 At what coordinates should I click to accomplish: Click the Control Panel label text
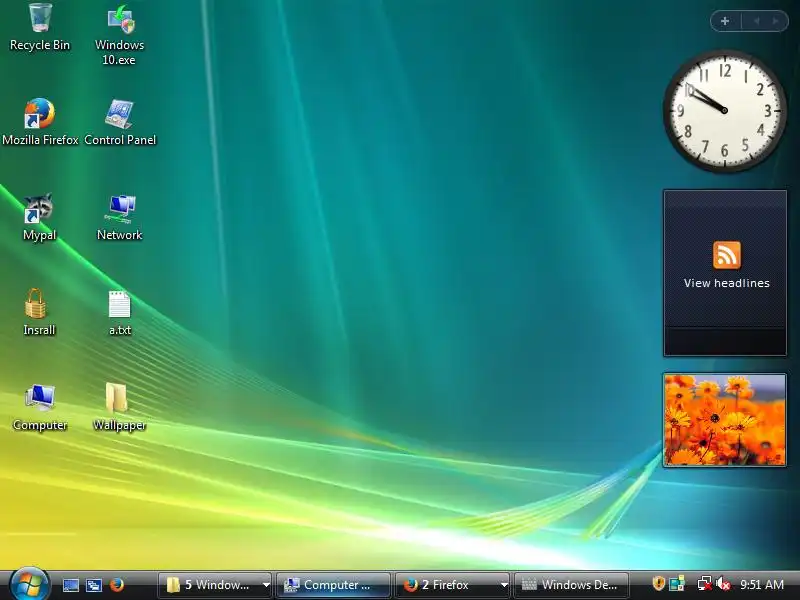(x=120, y=140)
